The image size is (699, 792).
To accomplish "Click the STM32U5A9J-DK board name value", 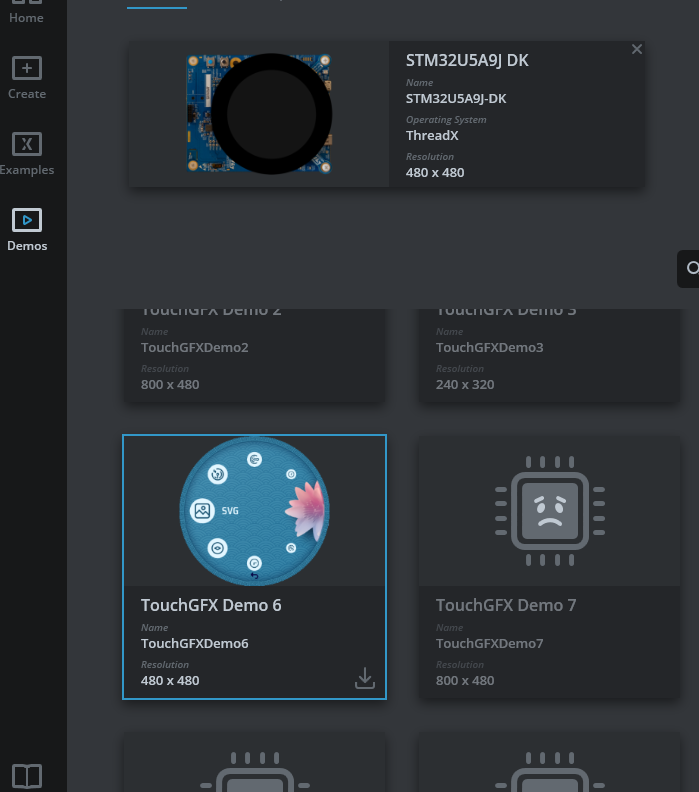I will (x=456, y=98).
